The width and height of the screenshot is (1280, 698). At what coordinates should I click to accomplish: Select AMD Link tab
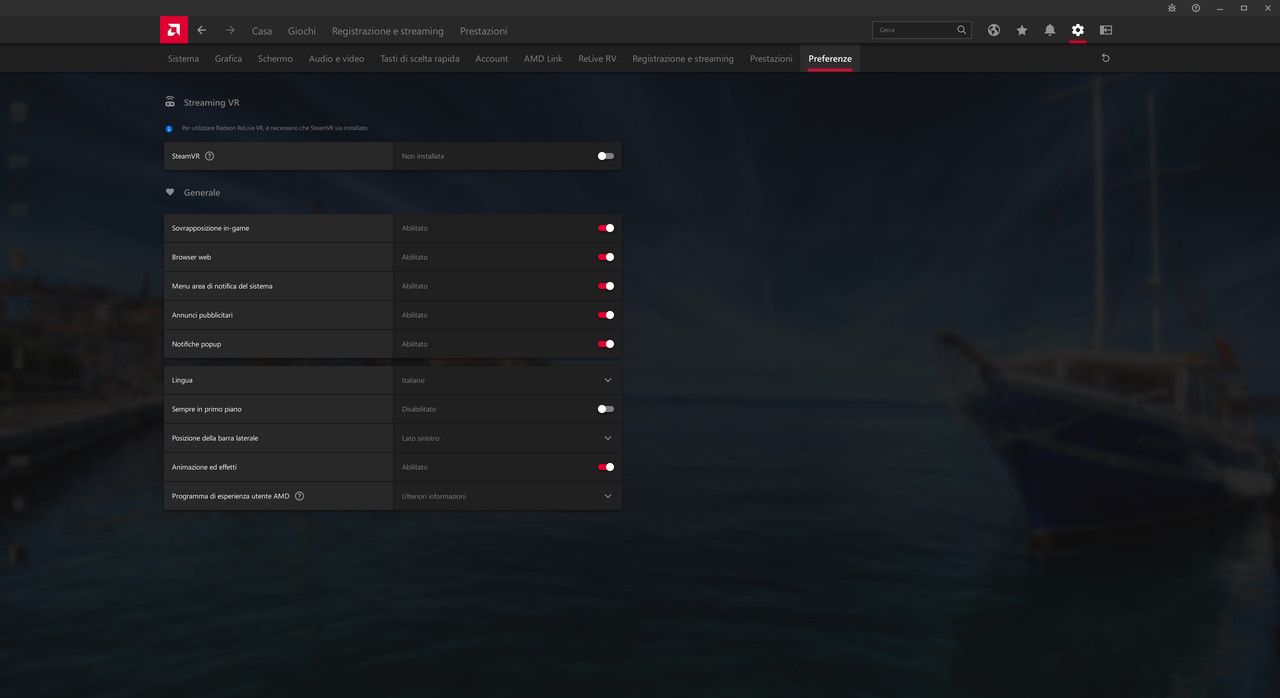543,59
